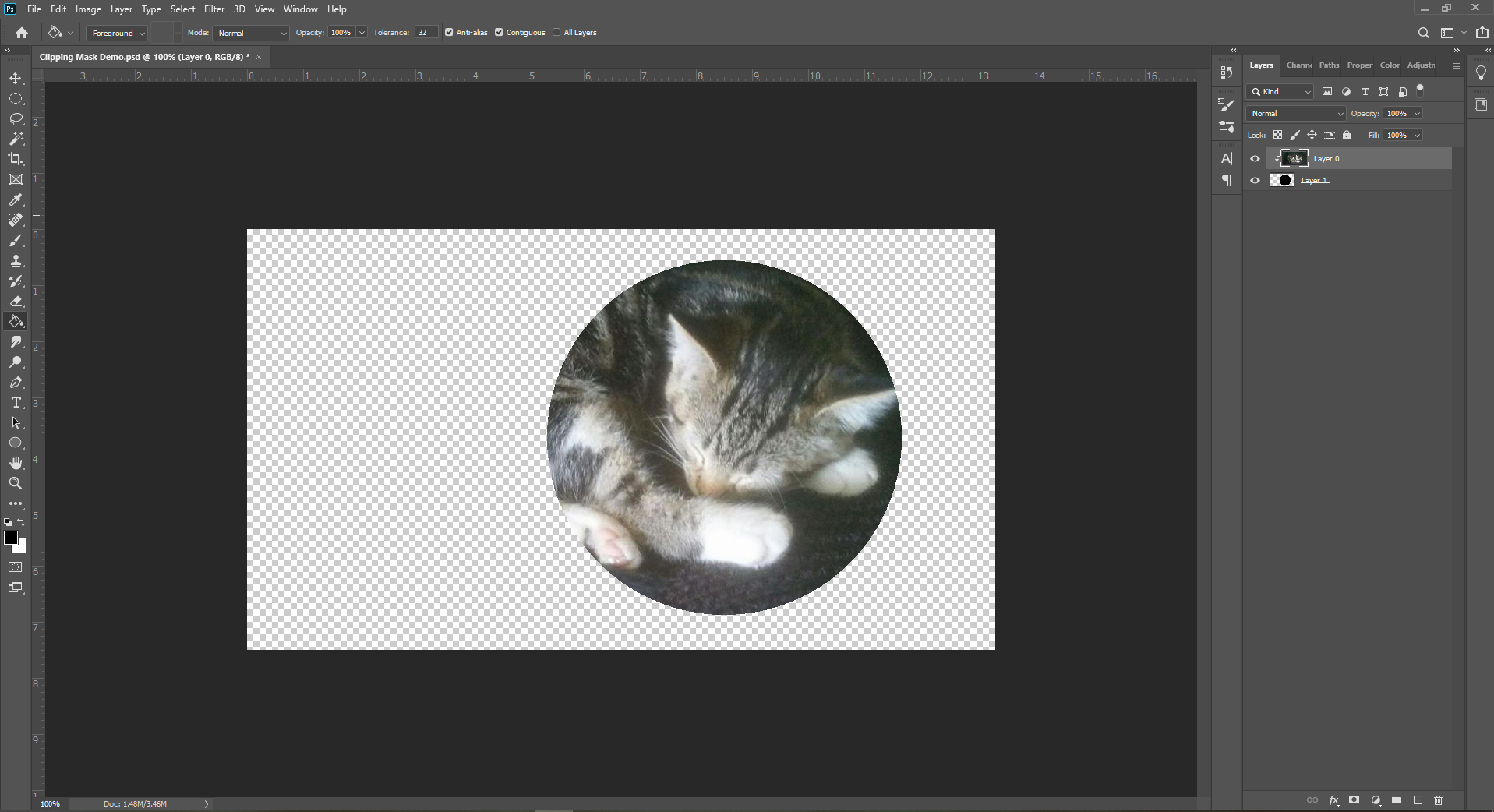Image resolution: width=1494 pixels, height=812 pixels.
Task: Toggle visibility of Layer 1
Action: click(1255, 180)
